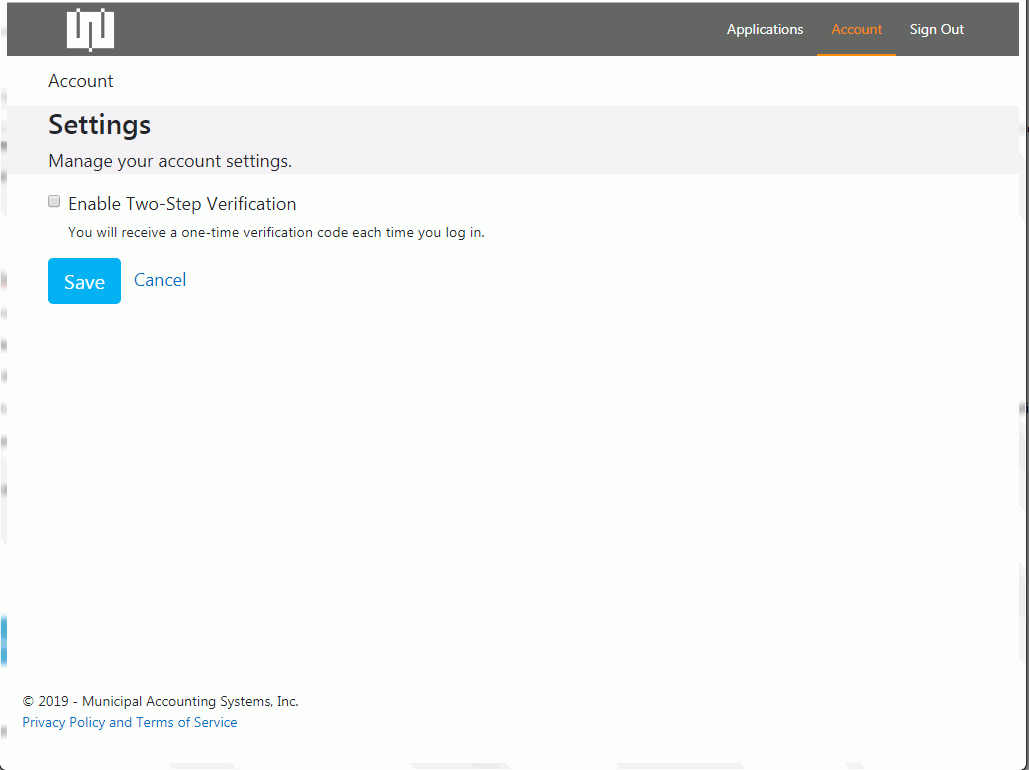The width and height of the screenshot is (1029, 770).
Task: Click the Account breadcrumb text
Action: click(x=81, y=81)
